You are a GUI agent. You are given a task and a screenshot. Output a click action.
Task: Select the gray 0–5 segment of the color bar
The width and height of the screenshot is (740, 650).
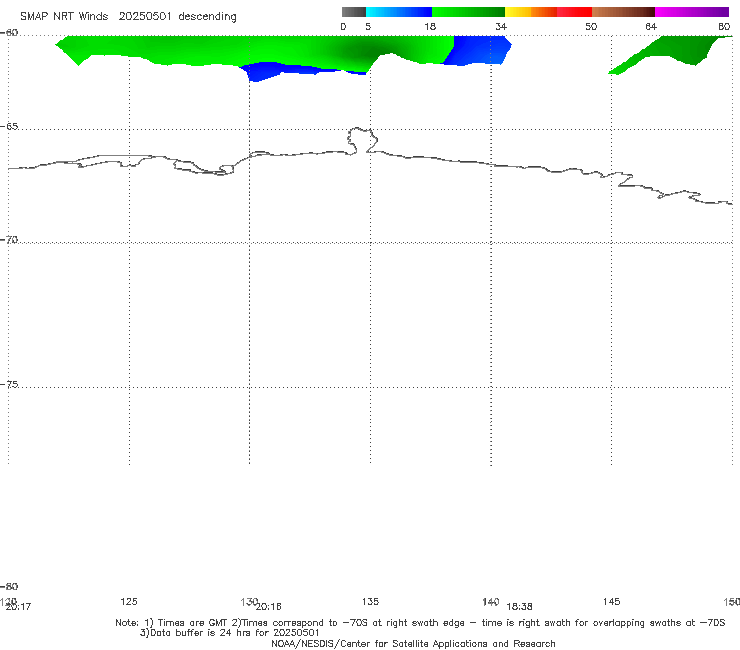point(354,12)
